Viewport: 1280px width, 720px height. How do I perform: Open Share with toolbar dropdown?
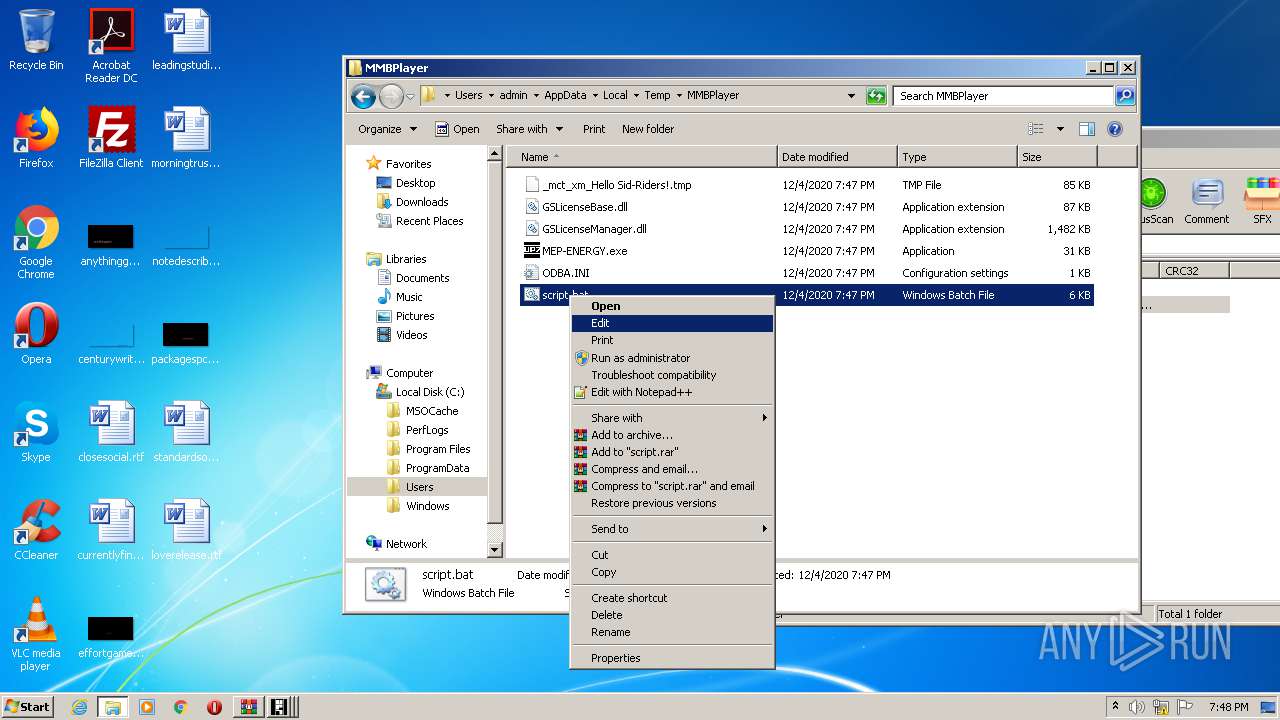click(529, 129)
